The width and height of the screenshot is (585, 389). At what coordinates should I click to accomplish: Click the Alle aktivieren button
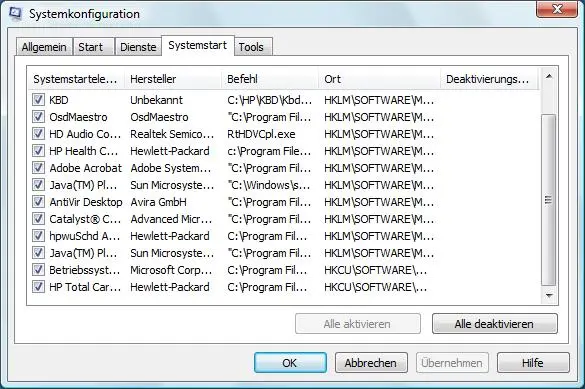point(357,324)
